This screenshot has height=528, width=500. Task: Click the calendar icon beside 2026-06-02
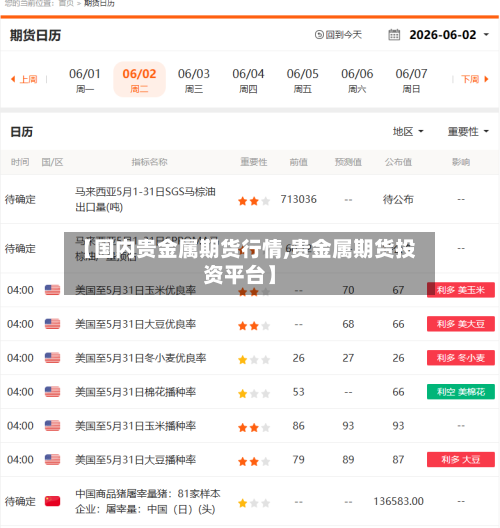point(394,35)
